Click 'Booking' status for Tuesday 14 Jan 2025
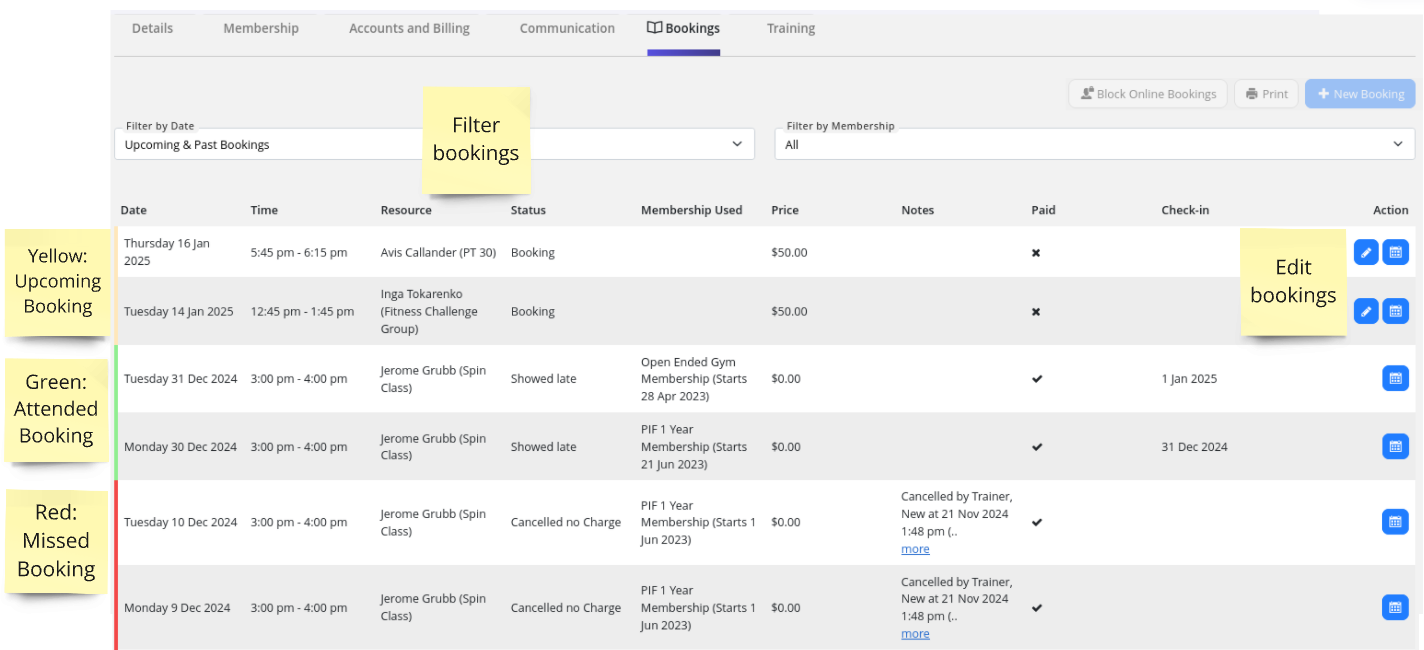This screenshot has width=1424, height=650. [x=532, y=312]
